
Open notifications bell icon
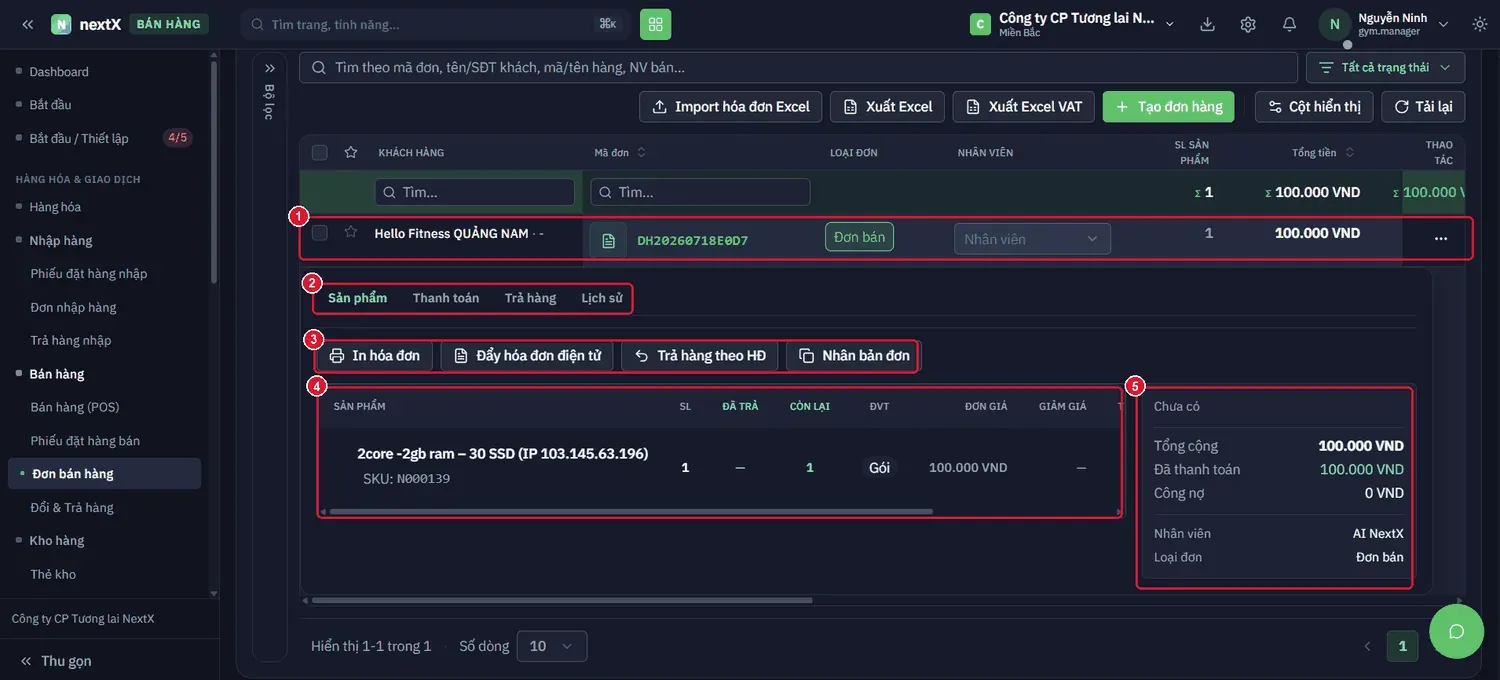click(1289, 24)
